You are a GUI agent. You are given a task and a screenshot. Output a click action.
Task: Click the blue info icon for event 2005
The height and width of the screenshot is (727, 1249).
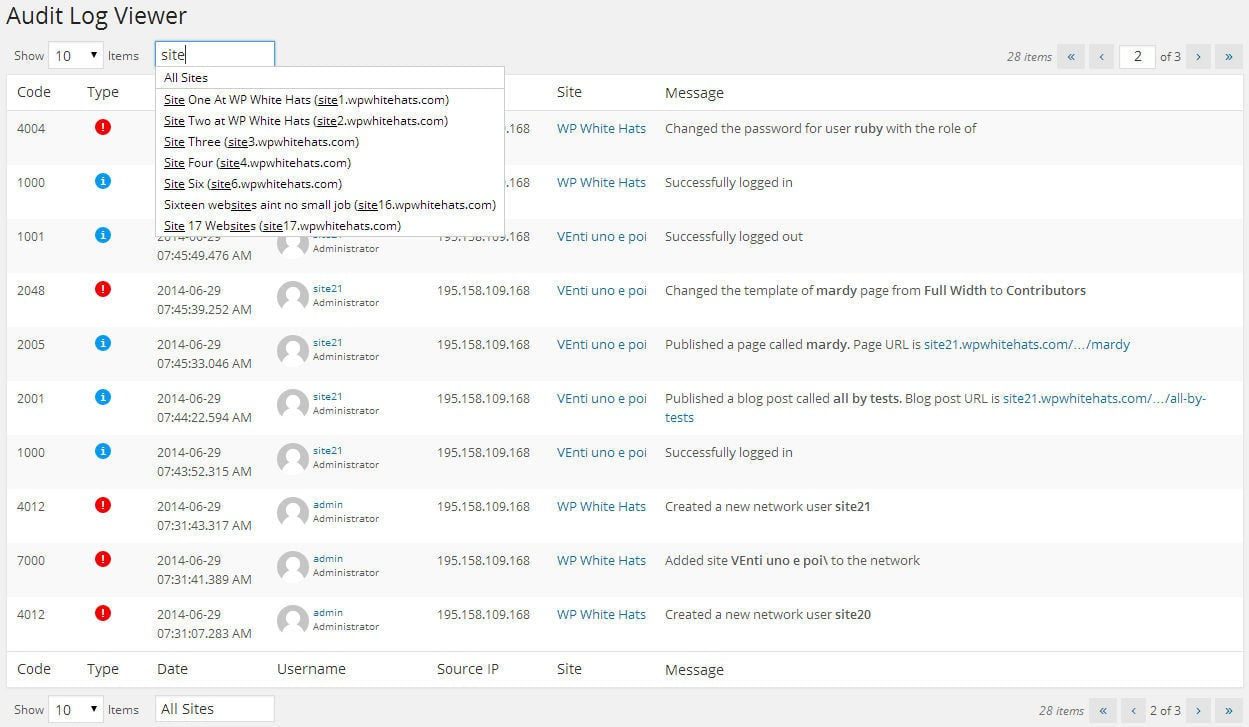point(102,343)
